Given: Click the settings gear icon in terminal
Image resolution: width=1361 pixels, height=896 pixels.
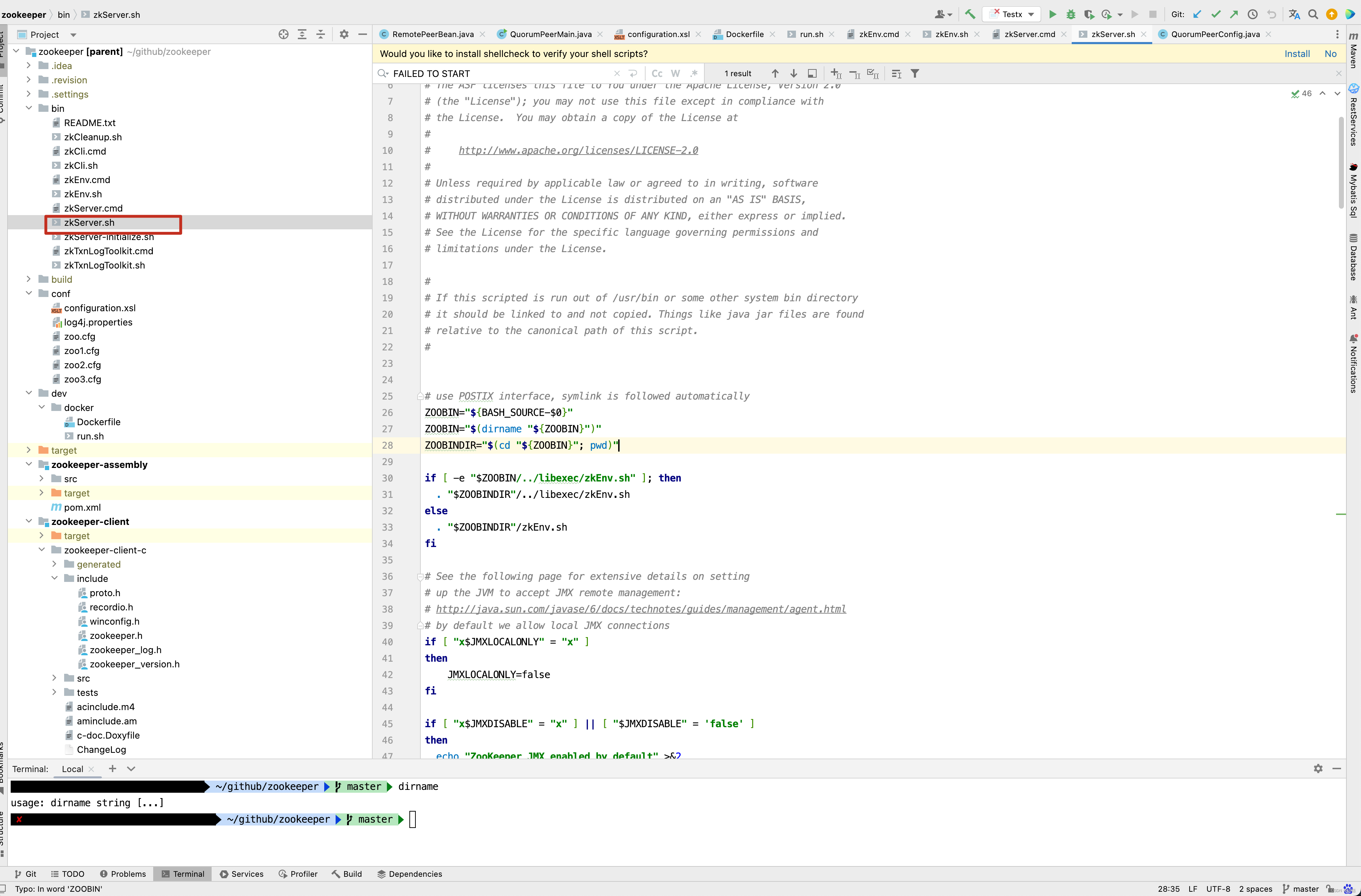Looking at the screenshot, I should click(1318, 769).
